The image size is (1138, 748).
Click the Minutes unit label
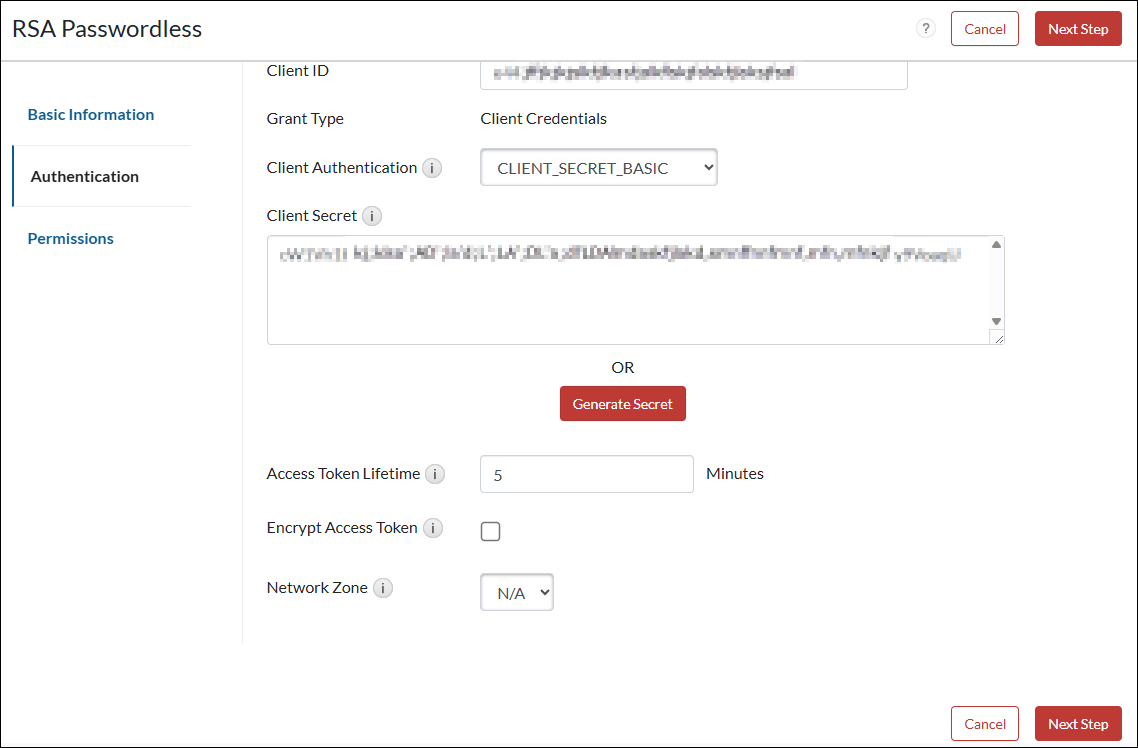pyautogui.click(x=735, y=474)
